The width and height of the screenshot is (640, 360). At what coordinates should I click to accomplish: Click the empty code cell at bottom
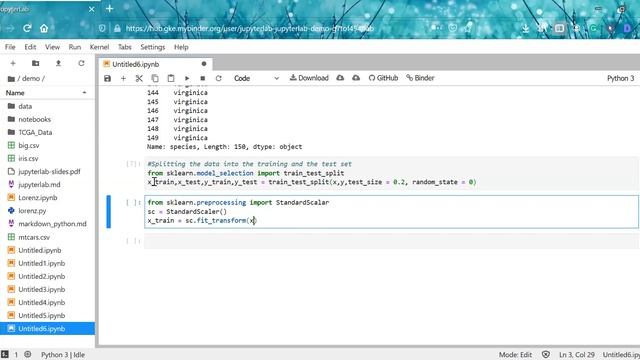391,241
